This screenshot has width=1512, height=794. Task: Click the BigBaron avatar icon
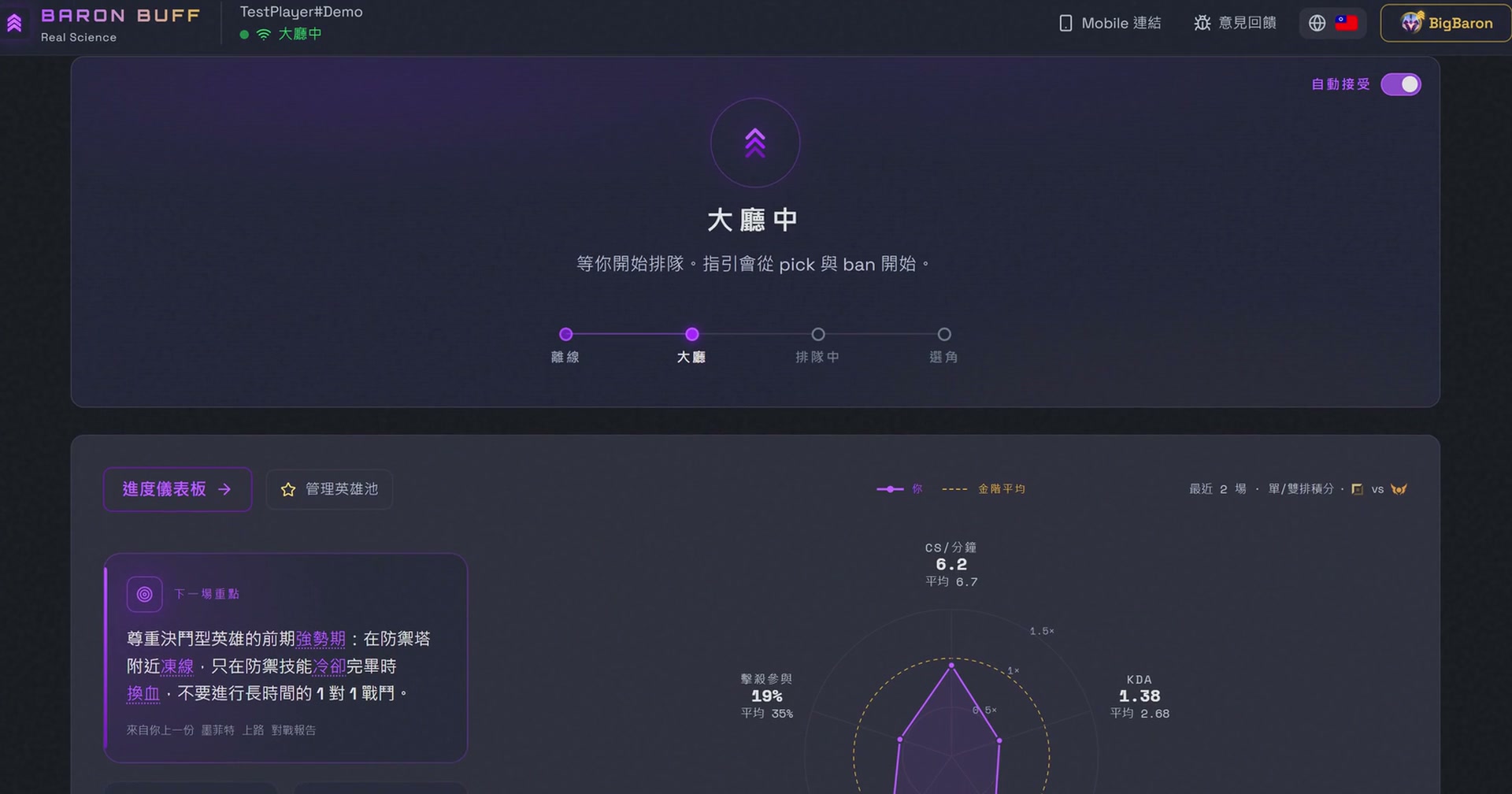[1412, 23]
